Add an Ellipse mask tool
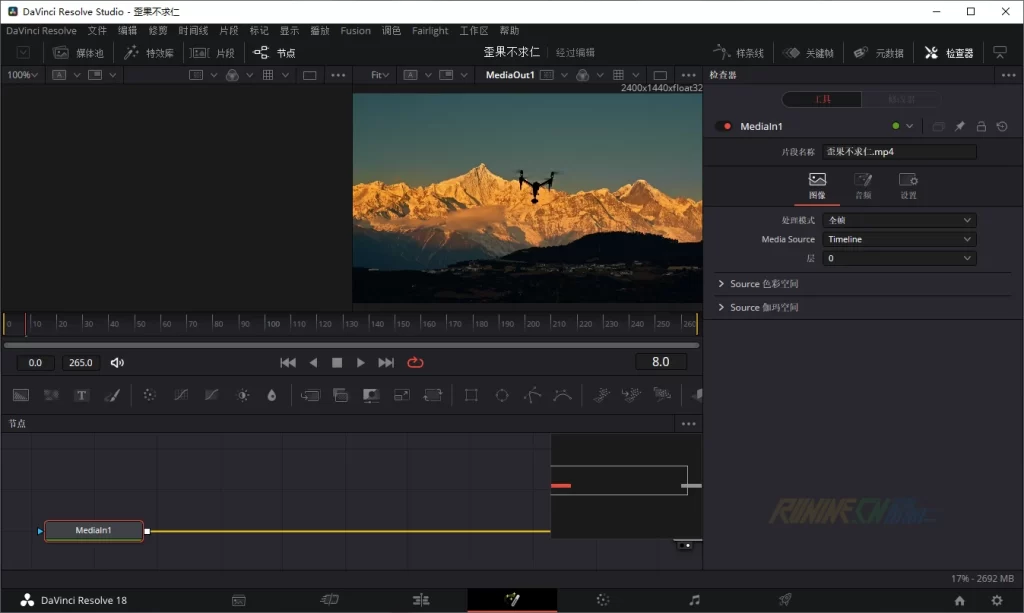 (x=502, y=395)
